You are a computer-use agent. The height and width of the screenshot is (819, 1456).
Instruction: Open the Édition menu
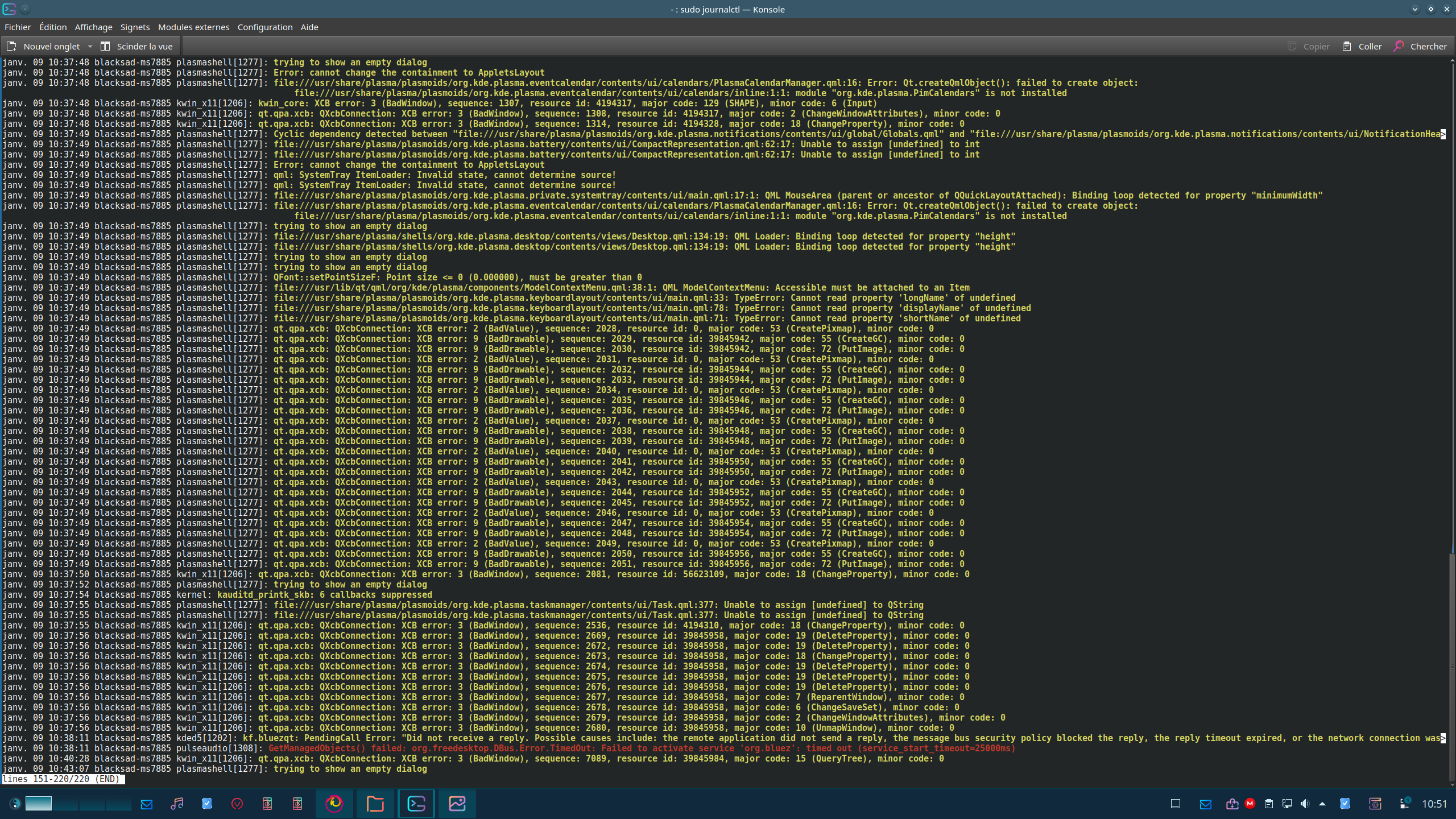coord(53,27)
